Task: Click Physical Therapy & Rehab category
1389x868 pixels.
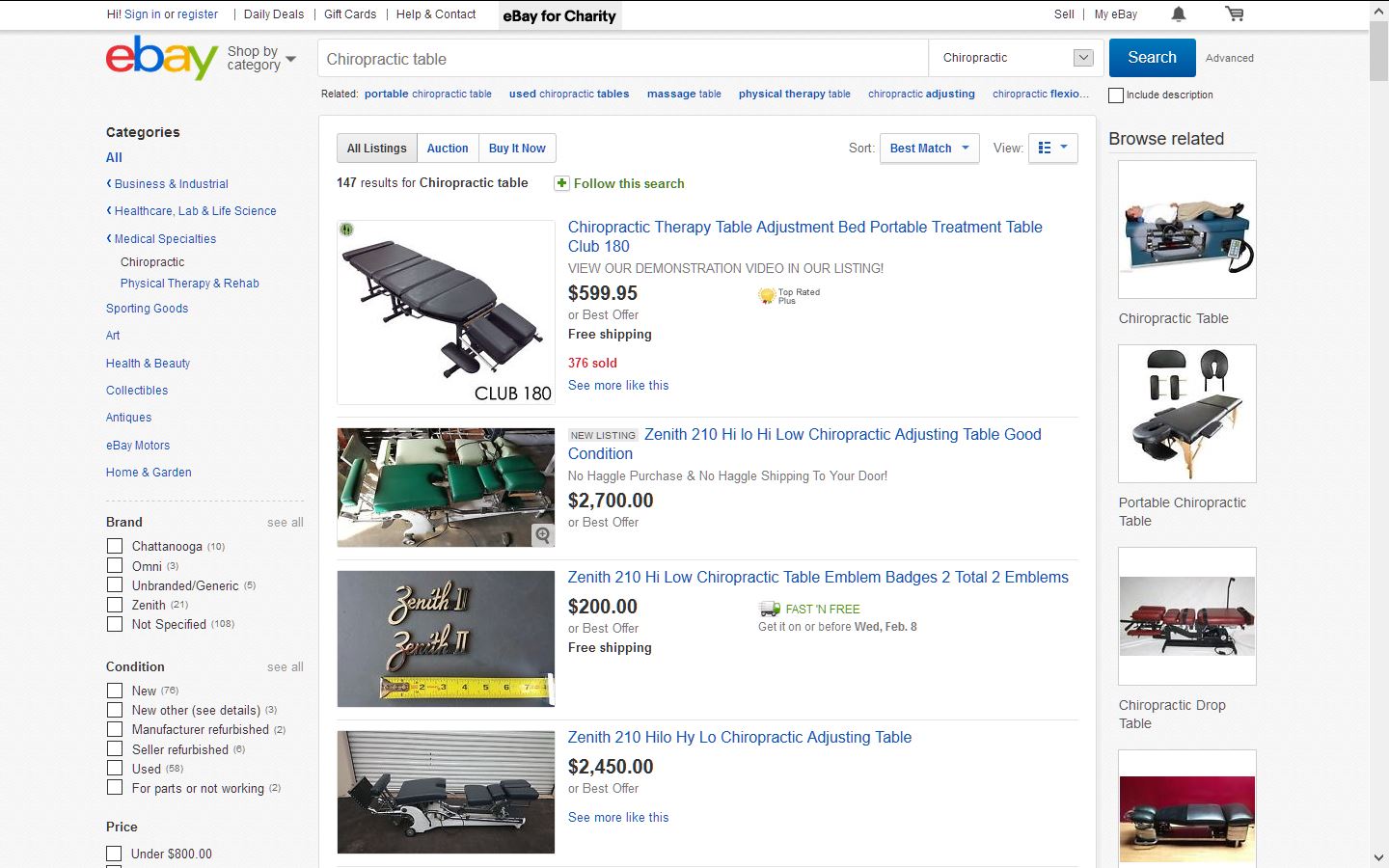Action: click(190, 284)
